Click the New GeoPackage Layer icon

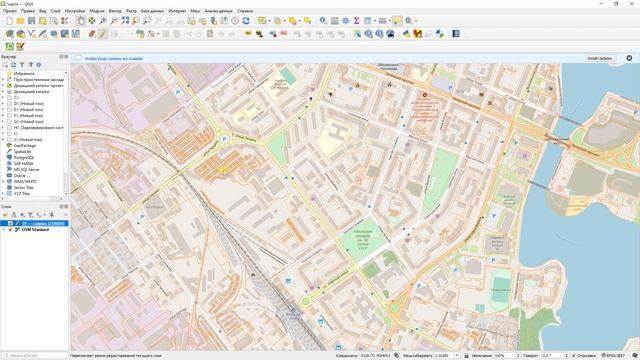pos(20,34)
